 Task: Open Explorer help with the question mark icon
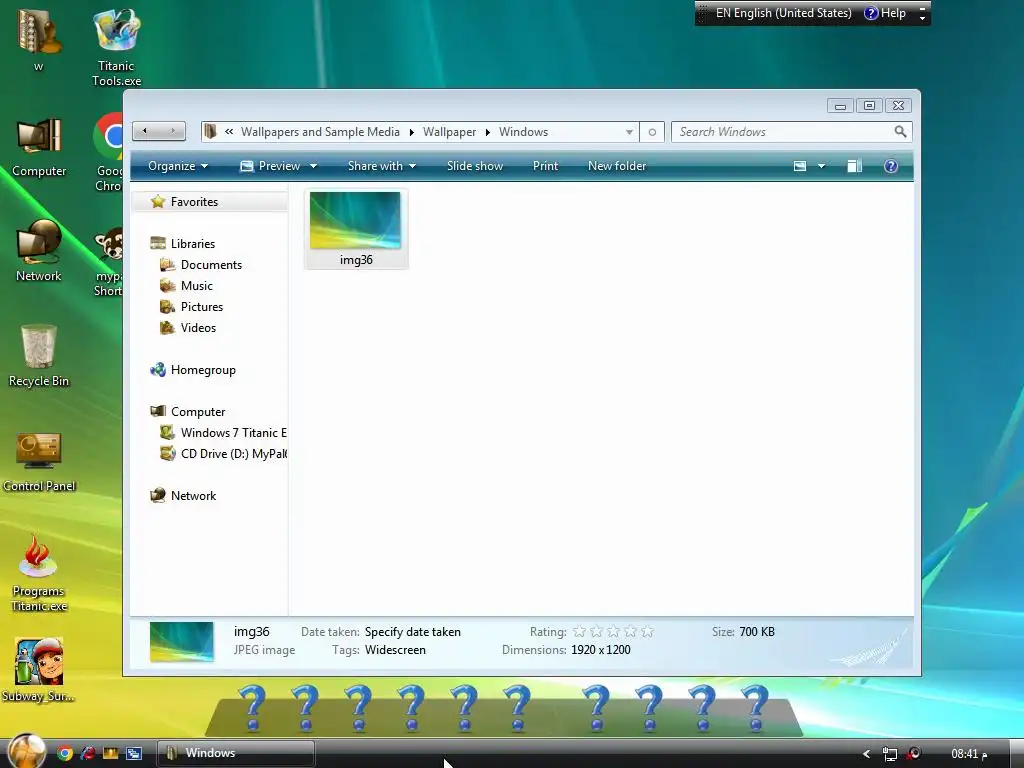[891, 166]
